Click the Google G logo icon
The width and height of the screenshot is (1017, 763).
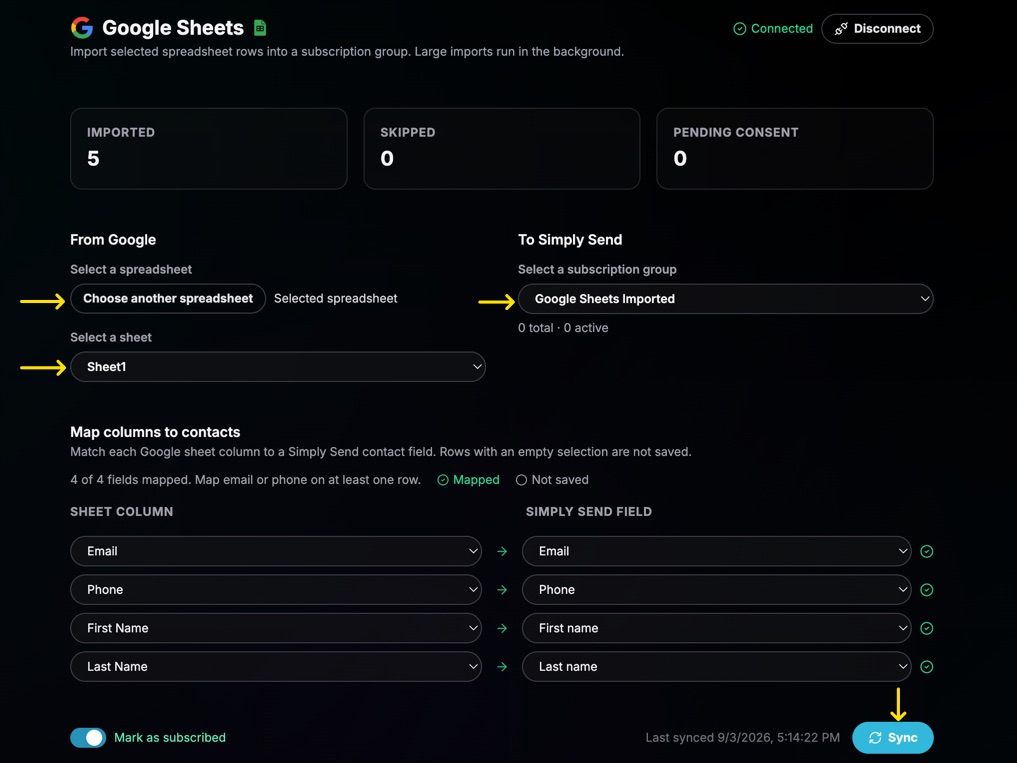pyautogui.click(x=82, y=28)
